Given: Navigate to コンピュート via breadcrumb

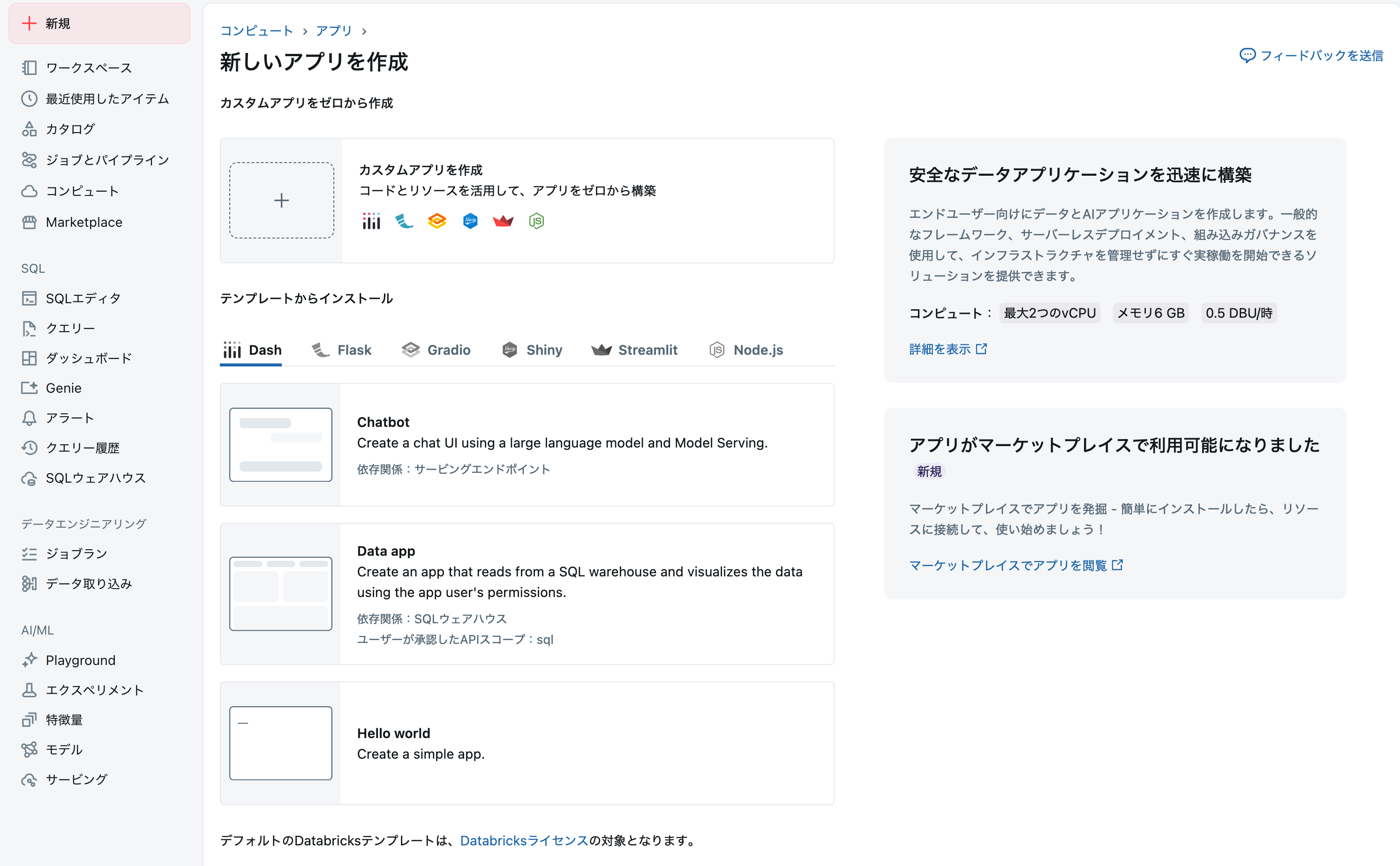Looking at the screenshot, I should coord(256,30).
